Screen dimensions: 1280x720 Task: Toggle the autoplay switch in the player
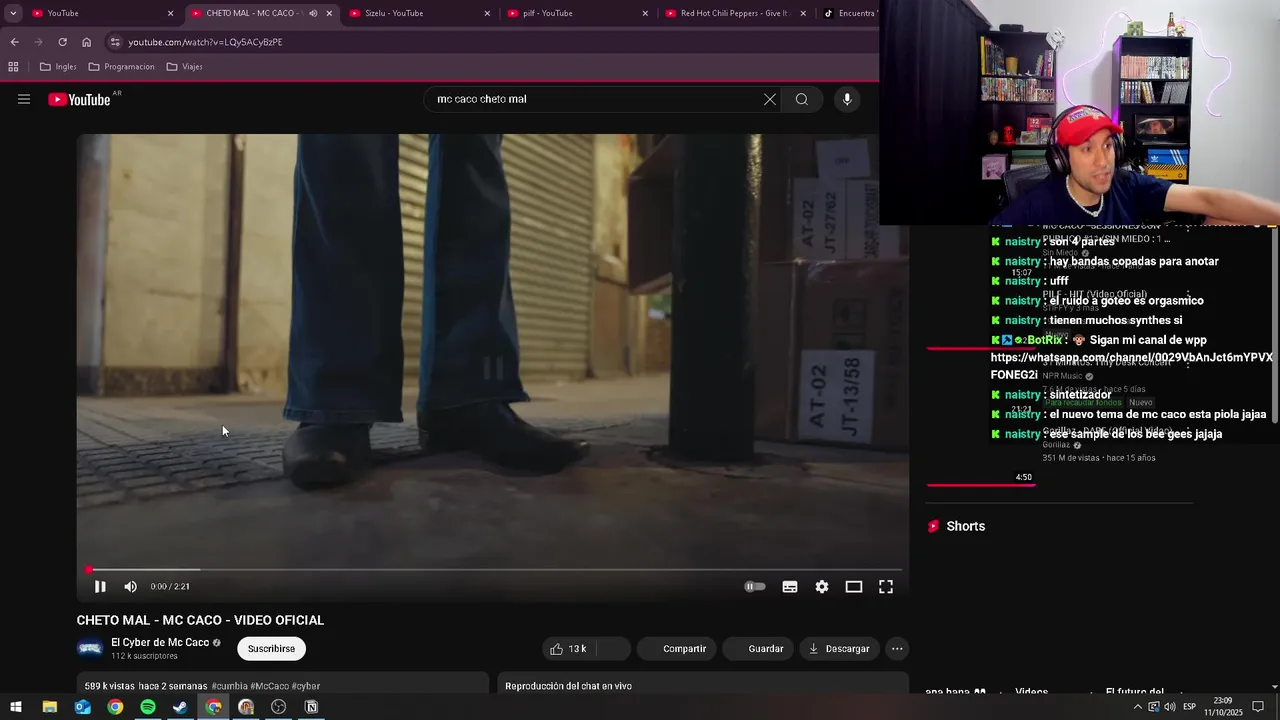[755, 587]
